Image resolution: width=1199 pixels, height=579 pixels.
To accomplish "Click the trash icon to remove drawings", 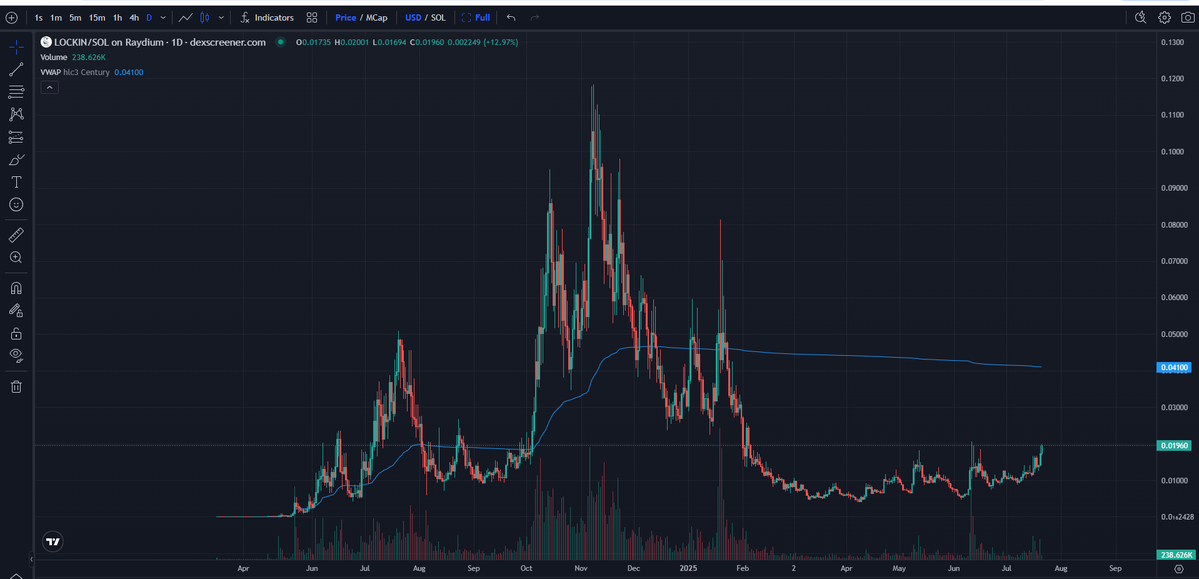I will click(15, 386).
